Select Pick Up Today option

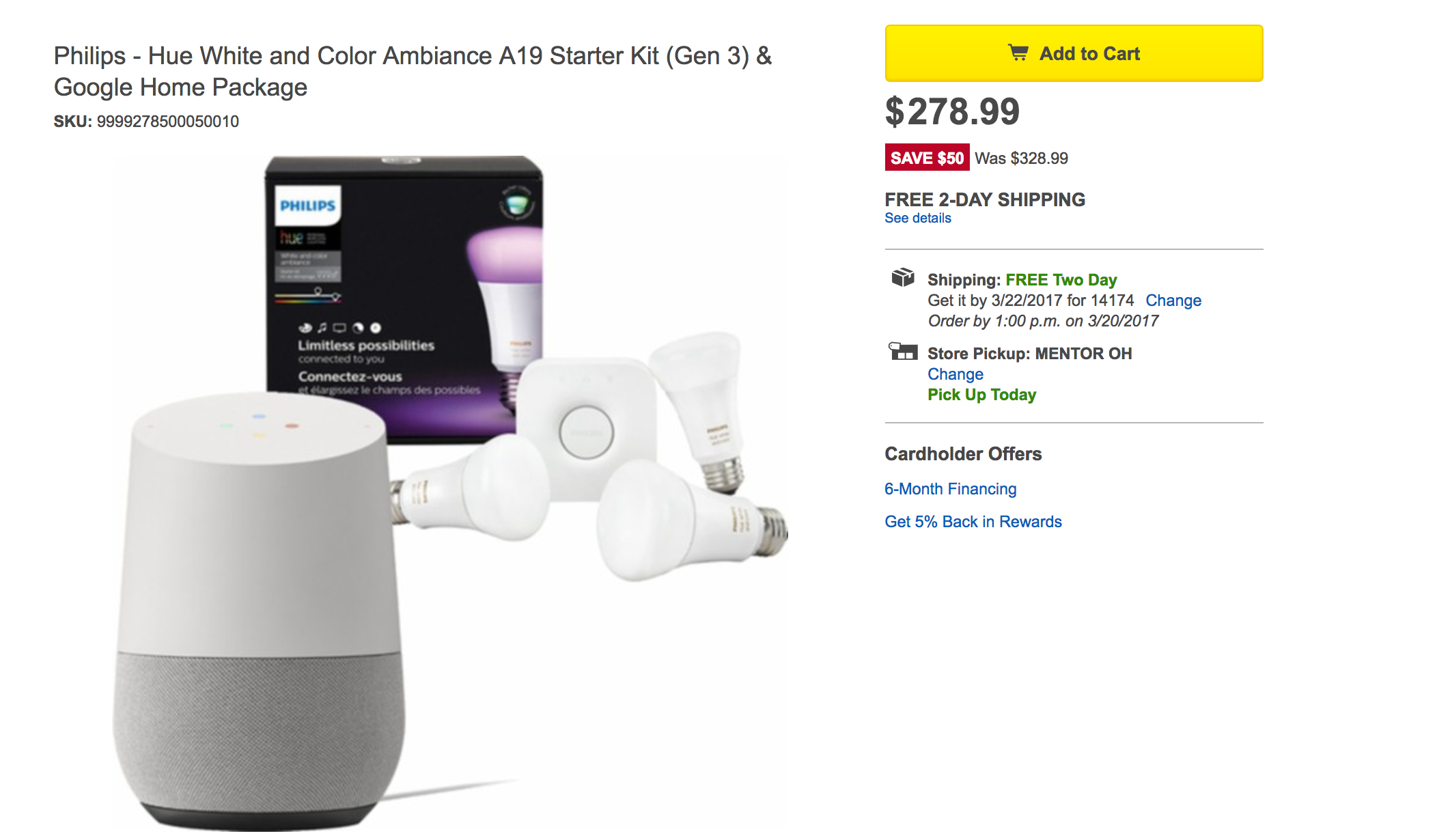coord(981,394)
